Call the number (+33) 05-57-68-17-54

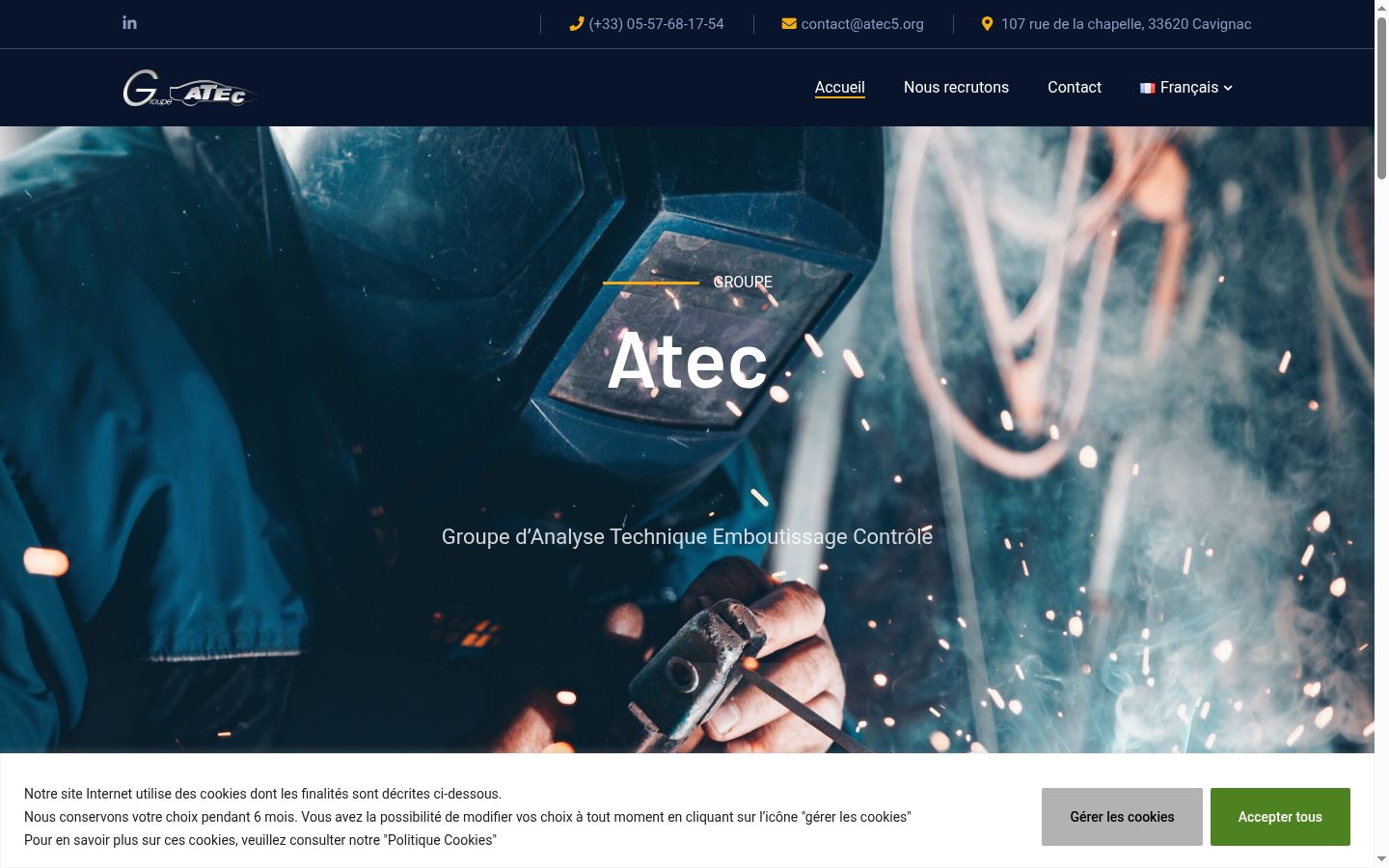click(656, 24)
